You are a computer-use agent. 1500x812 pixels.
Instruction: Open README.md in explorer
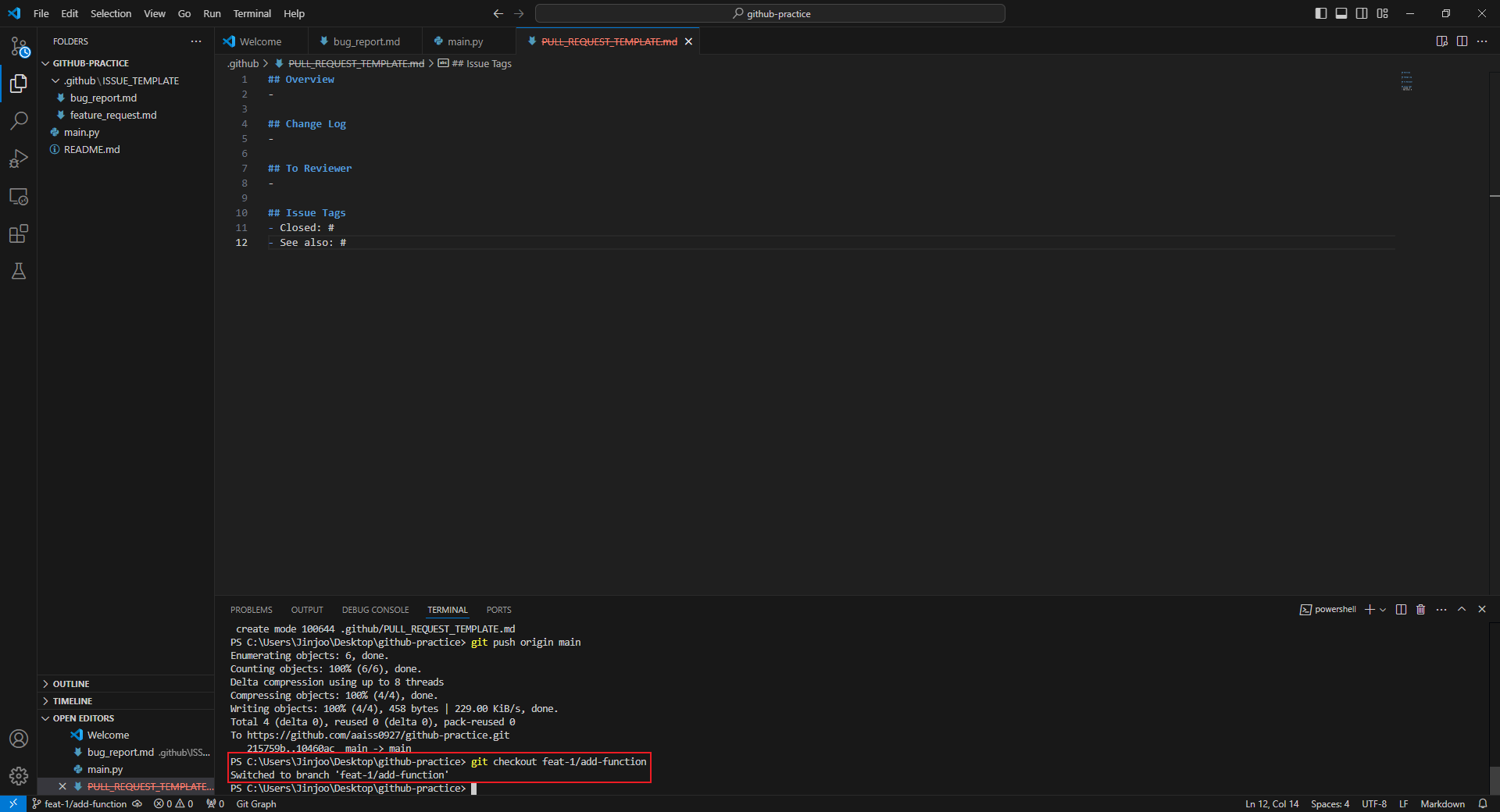tap(126, 149)
